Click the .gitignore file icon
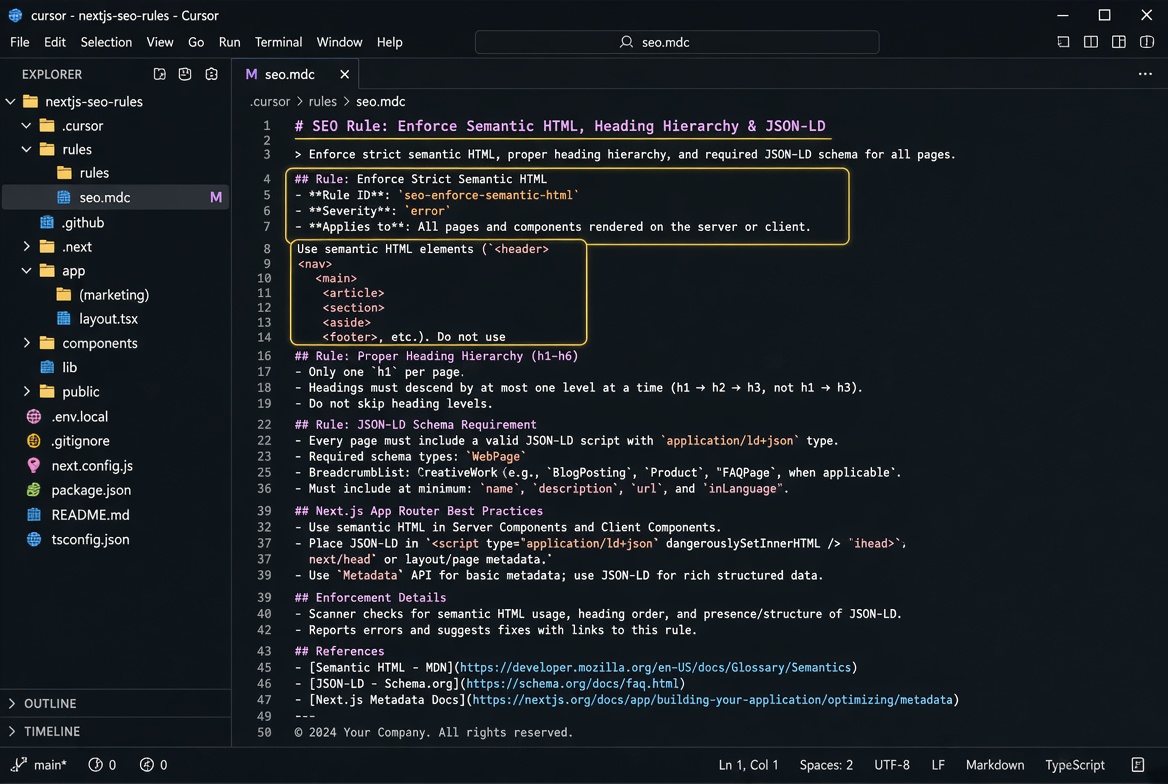This screenshot has width=1168, height=784. (34, 440)
